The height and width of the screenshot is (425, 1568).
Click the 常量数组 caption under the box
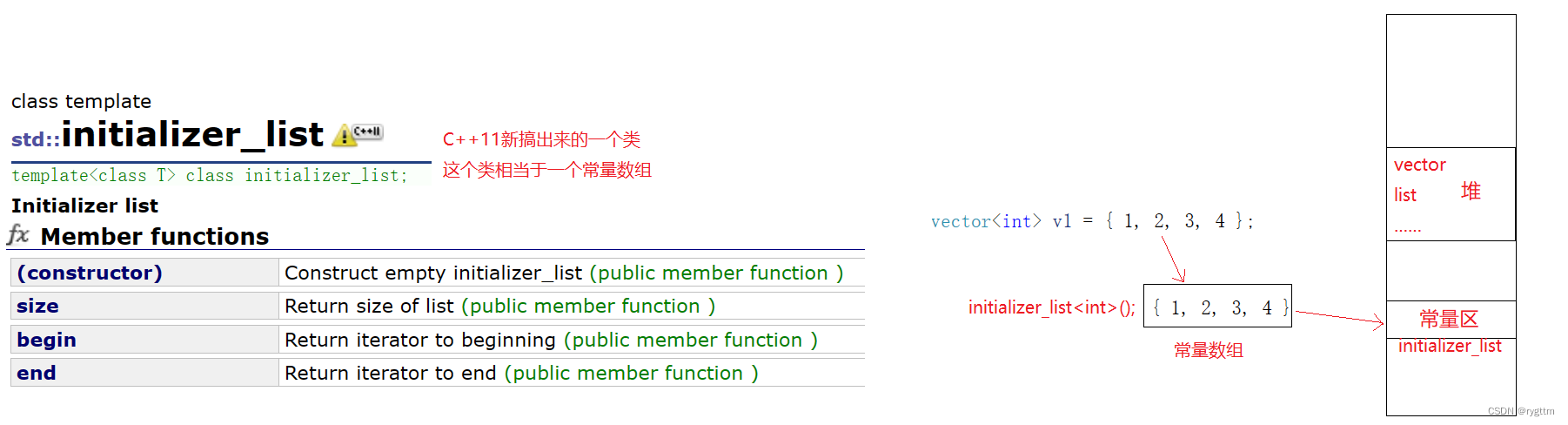click(x=1209, y=350)
